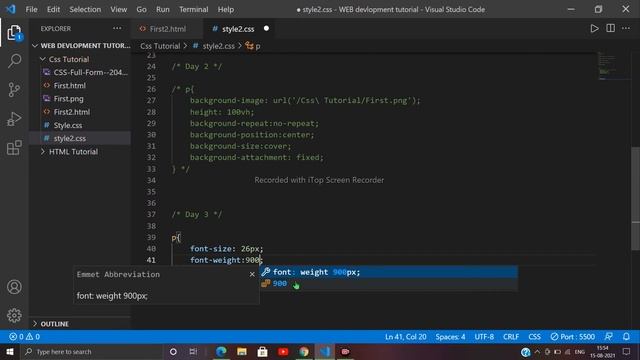Open Google Chrome from taskbar

(304, 351)
